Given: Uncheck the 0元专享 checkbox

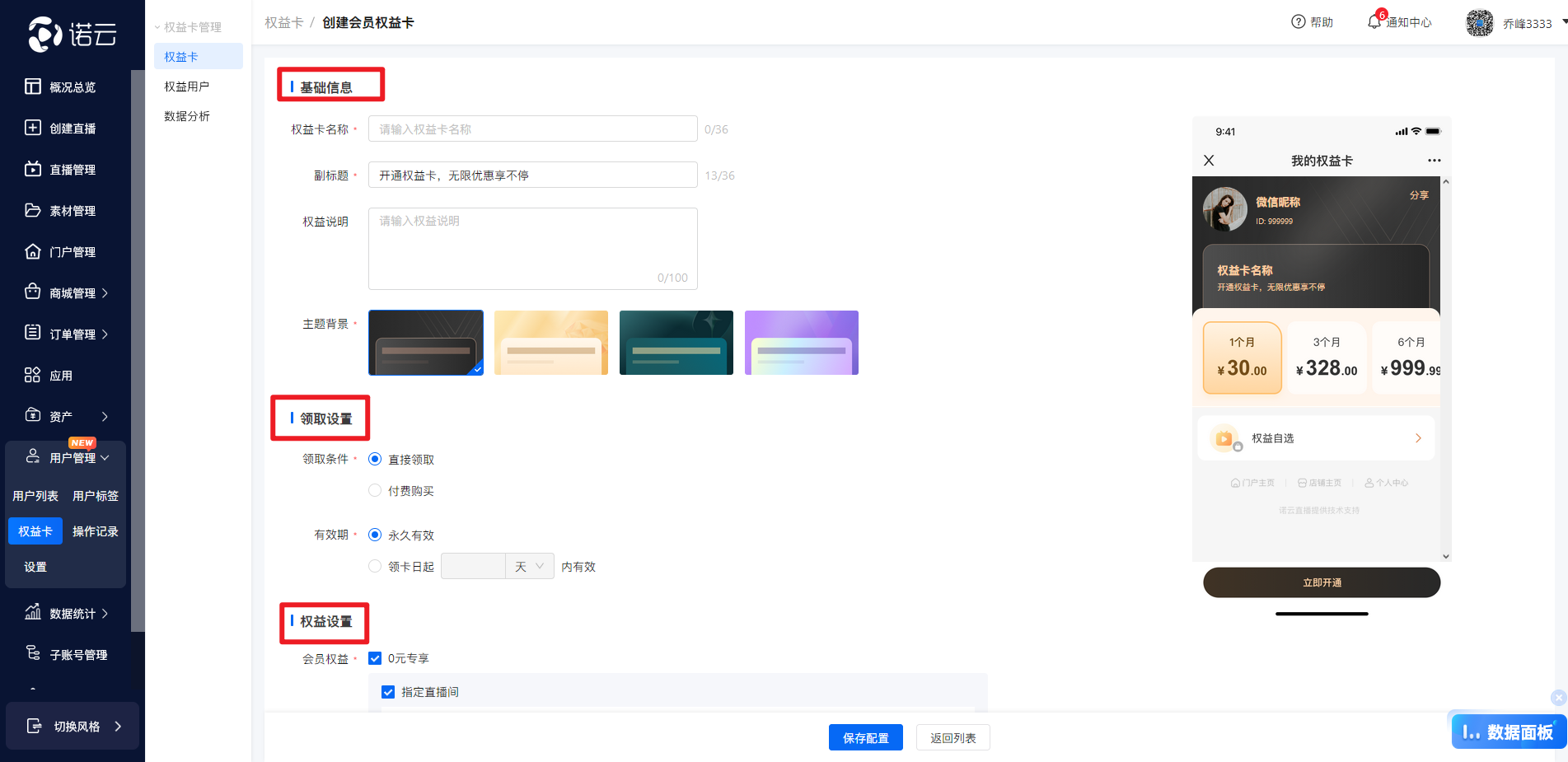Looking at the screenshot, I should (375, 658).
